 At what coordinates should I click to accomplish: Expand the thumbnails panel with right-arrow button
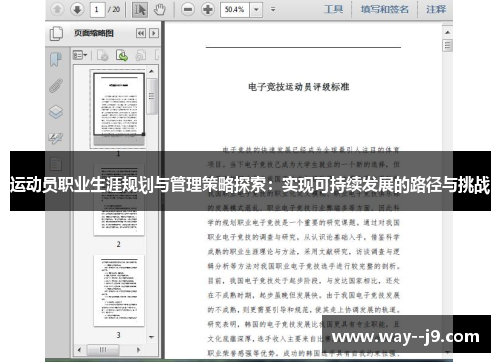coord(154,33)
